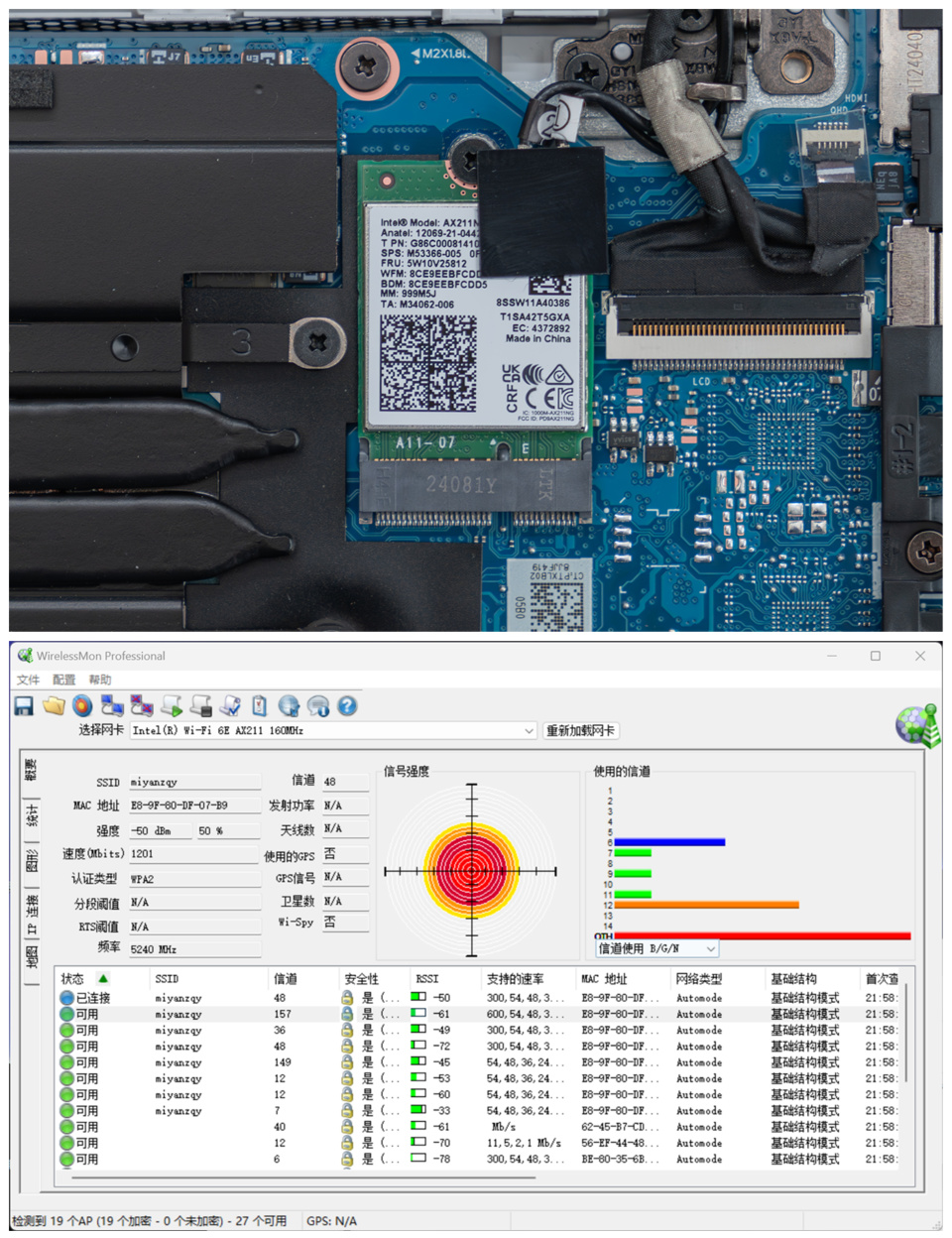Image resolution: width=952 pixels, height=1238 pixels.
Task: Click the log scroll icon with black stop square
Action: coord(200,705)
